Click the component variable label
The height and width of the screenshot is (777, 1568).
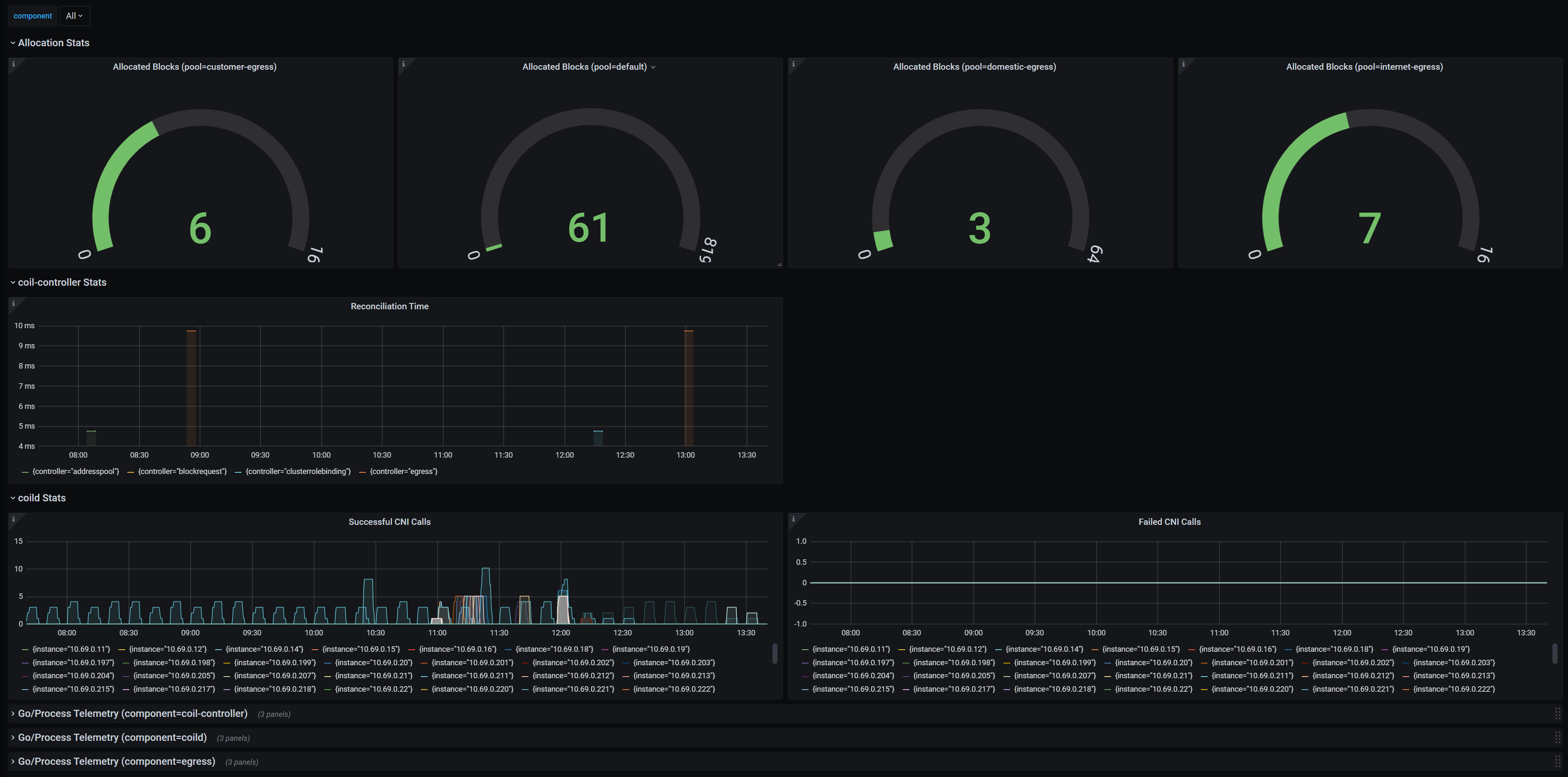[x=33, y=16]
